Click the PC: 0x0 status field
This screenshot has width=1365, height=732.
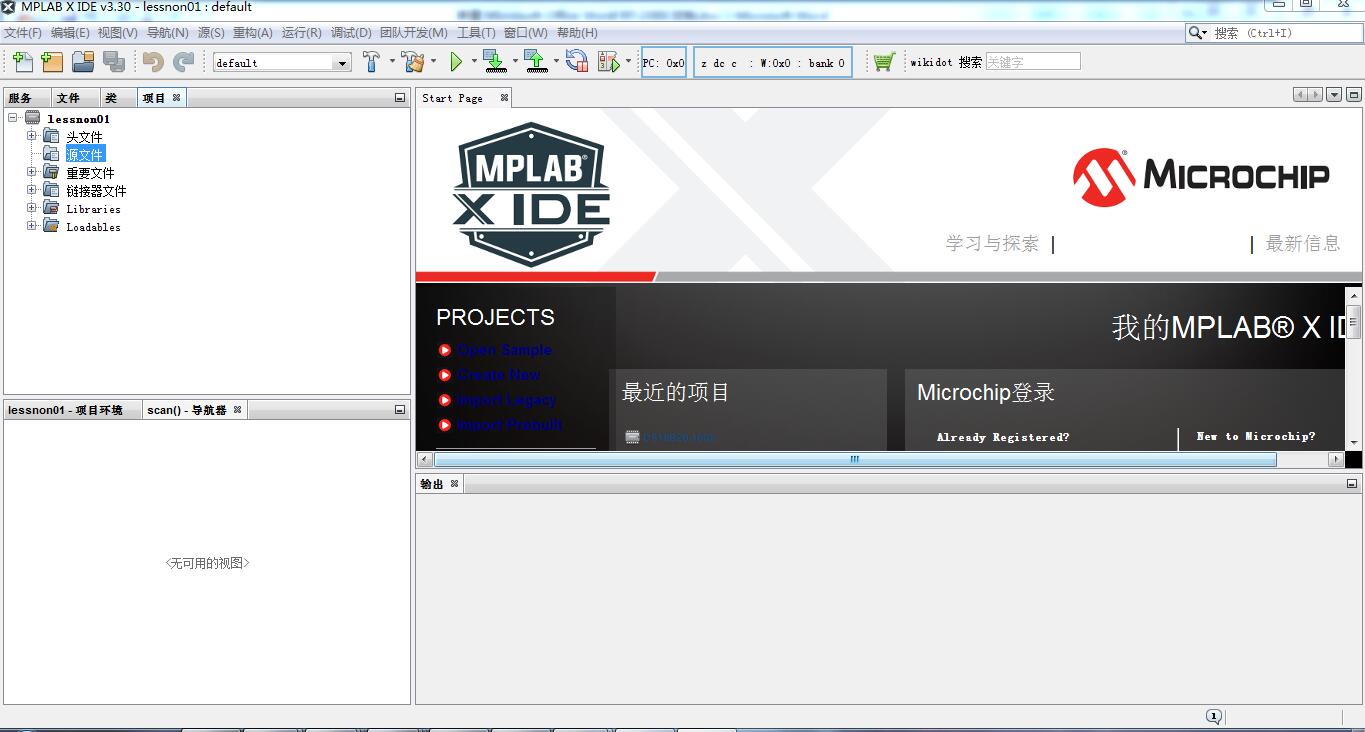[664, 62]
